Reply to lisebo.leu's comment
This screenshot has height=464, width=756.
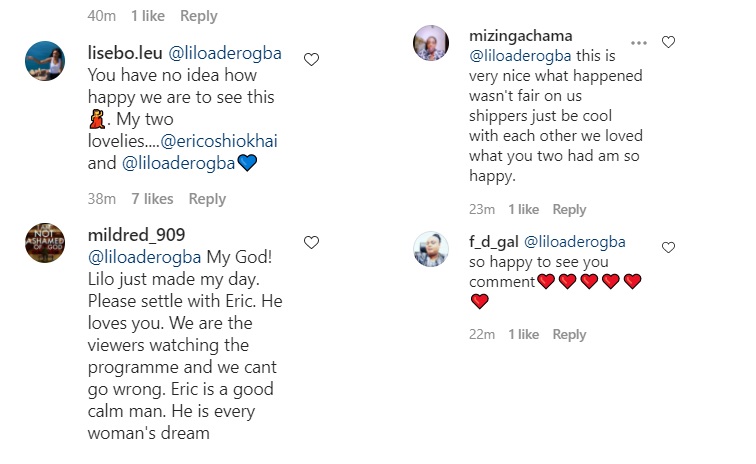(207, 199)
